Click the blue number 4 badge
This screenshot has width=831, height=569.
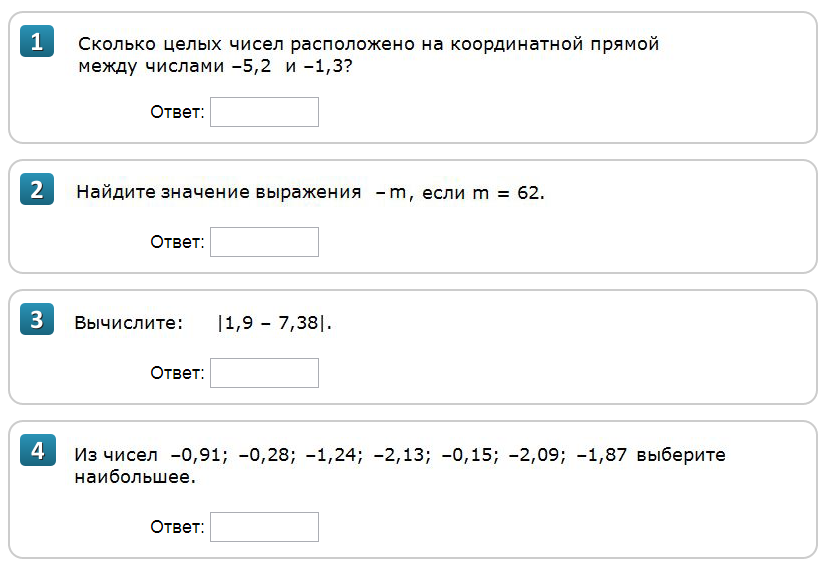click(x=37, y=450)
